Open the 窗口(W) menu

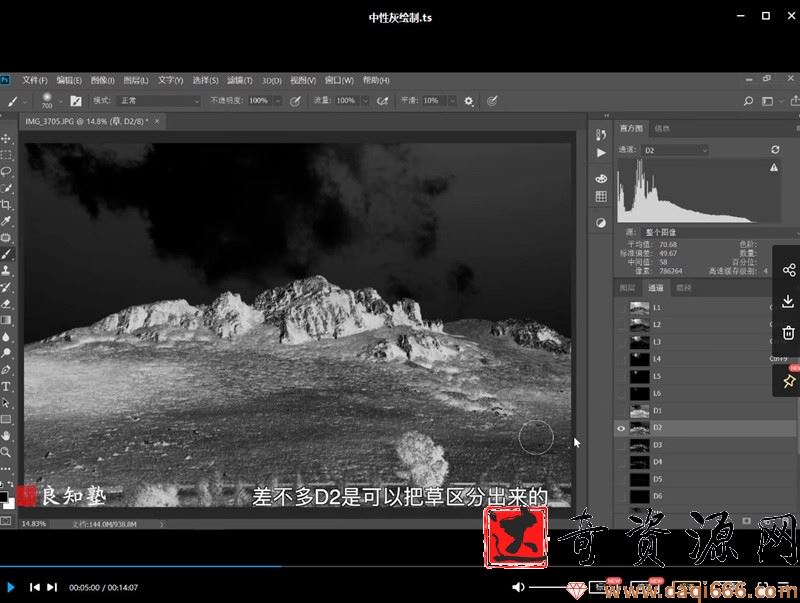click(339, 80)
